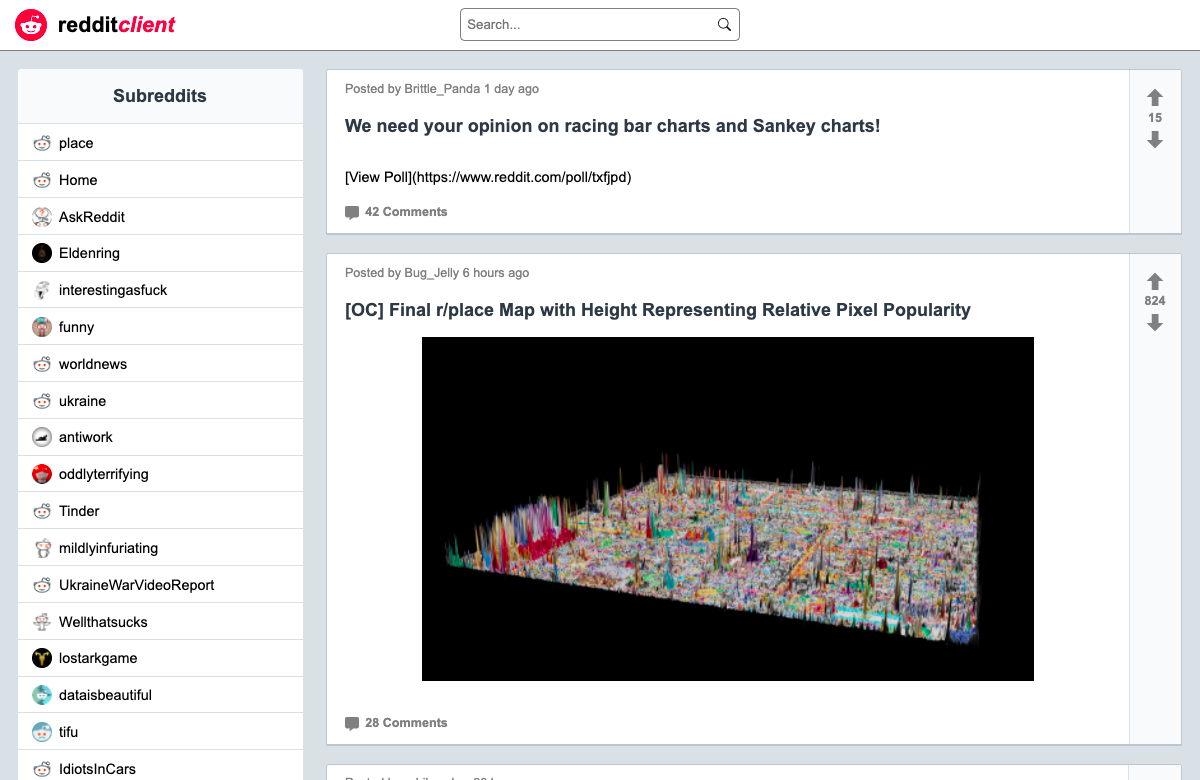This screenshot has height=780, width=1200.
Task: Downvote the r/place Map post
Action: pos(1155,323)
